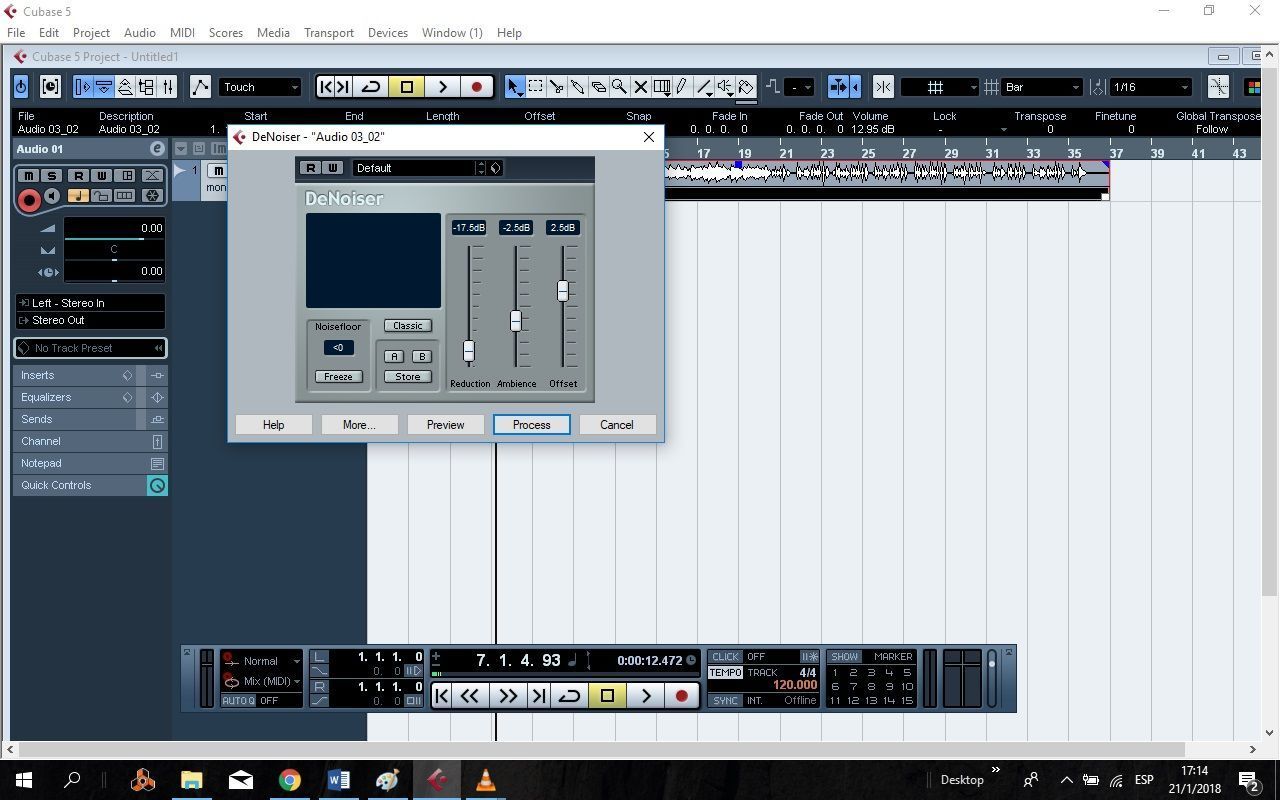Click the DeNoiser Ambience slider handle
Image resolution: width=1280 pixels, height=800 pixels.
[516, 321]
